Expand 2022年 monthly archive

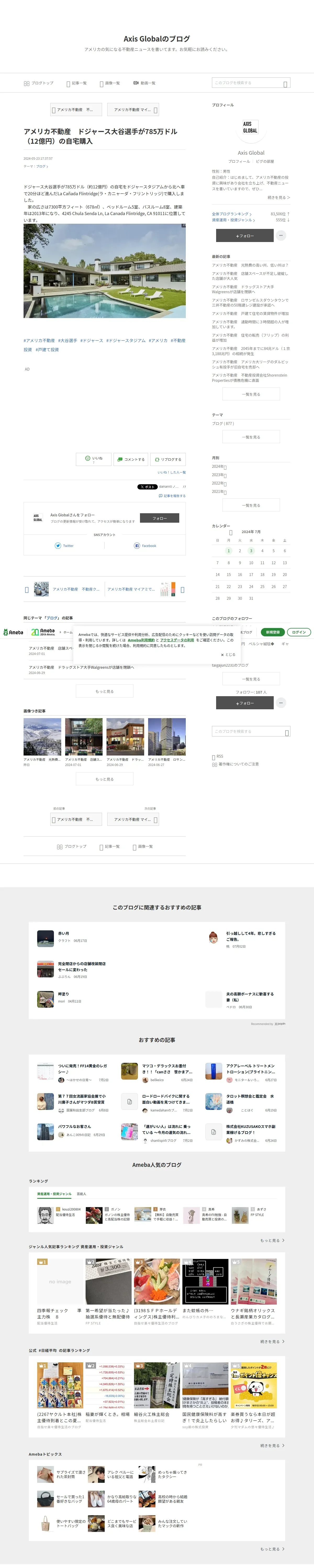click(219, 483)
